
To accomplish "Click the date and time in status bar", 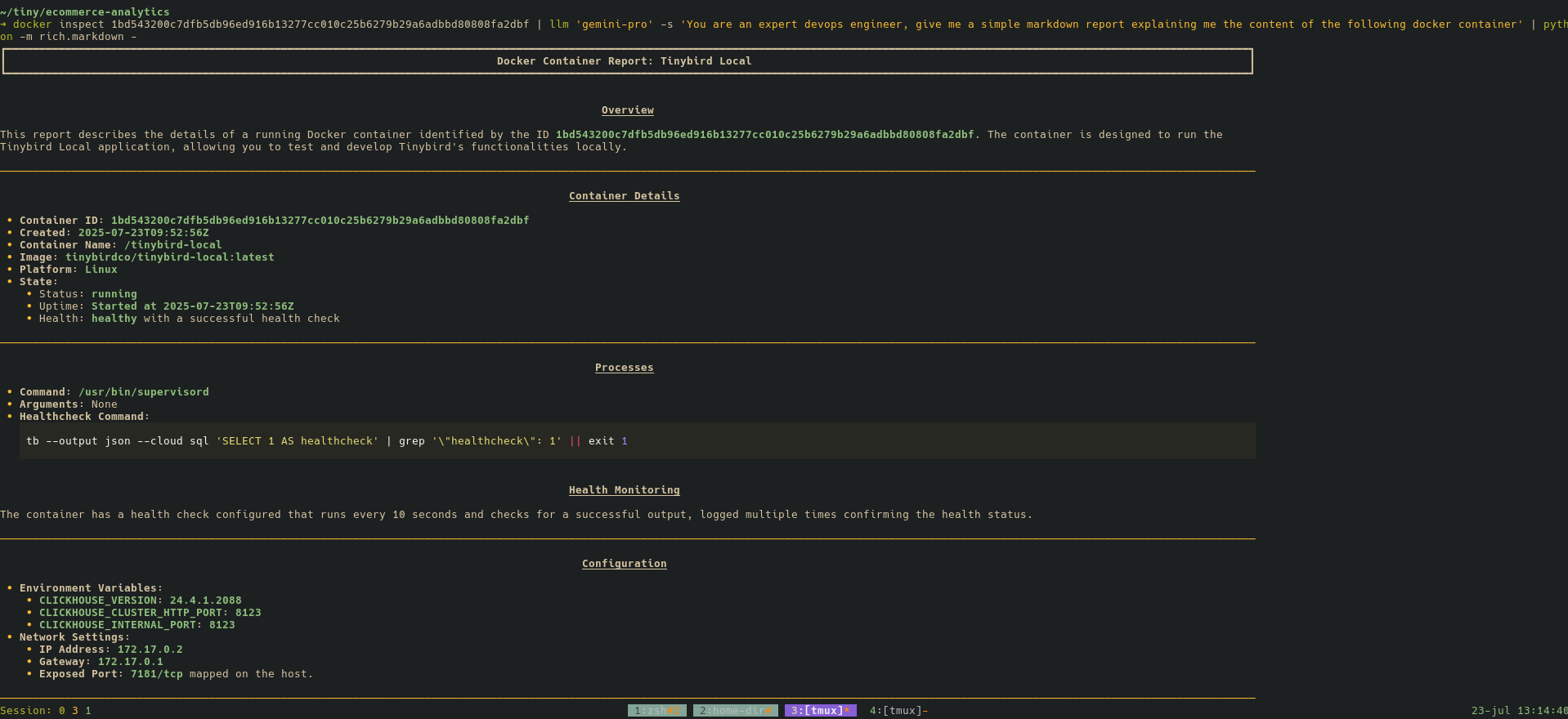I will coord(1519,711).
